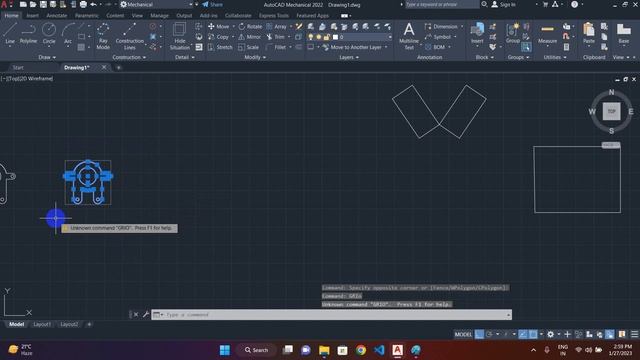Viewport: 640px width, 360px height.
Task: Toggle 2D object snap button
Action: [533, 334]
